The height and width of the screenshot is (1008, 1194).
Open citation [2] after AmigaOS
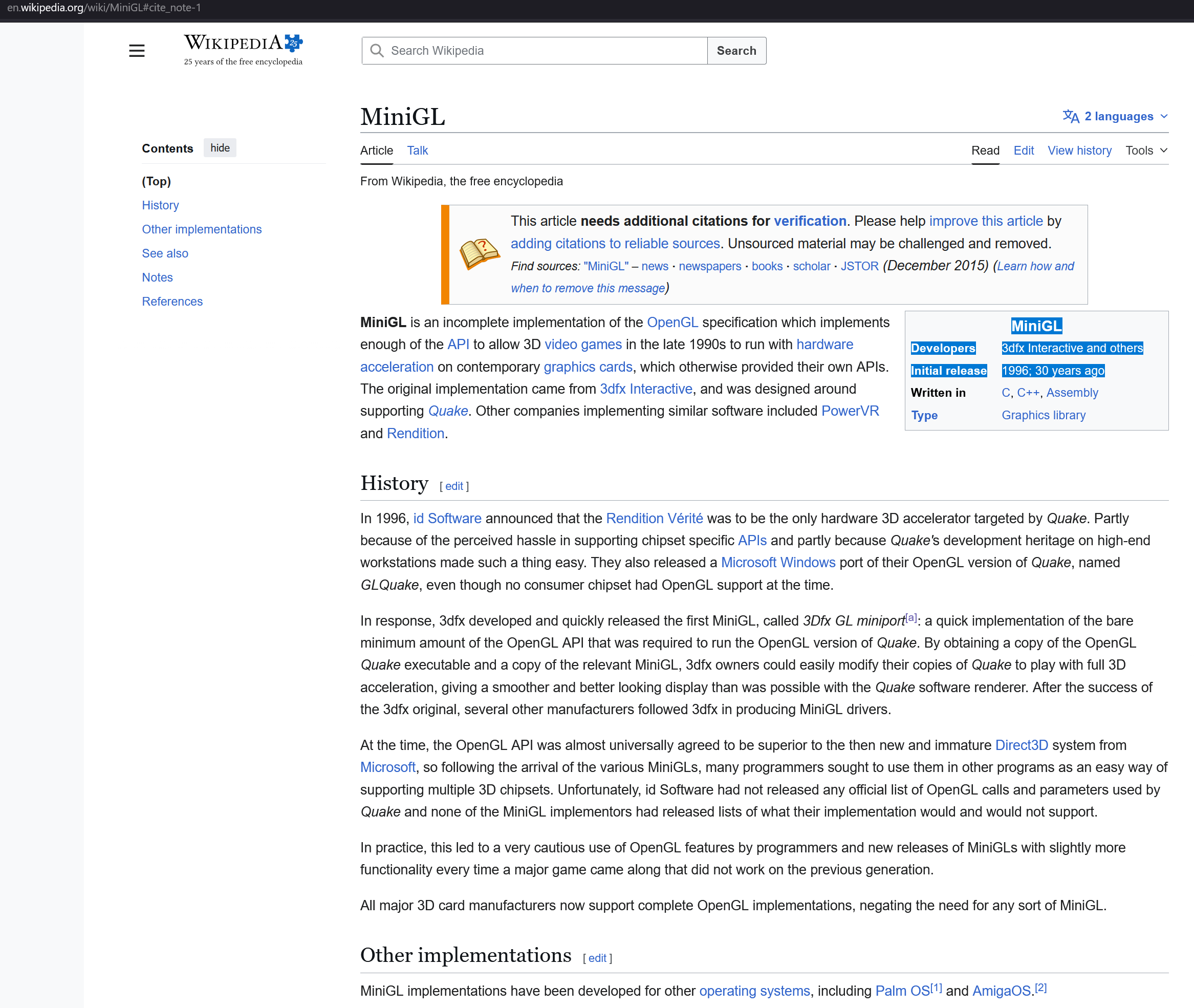[x=1040, y=987]
